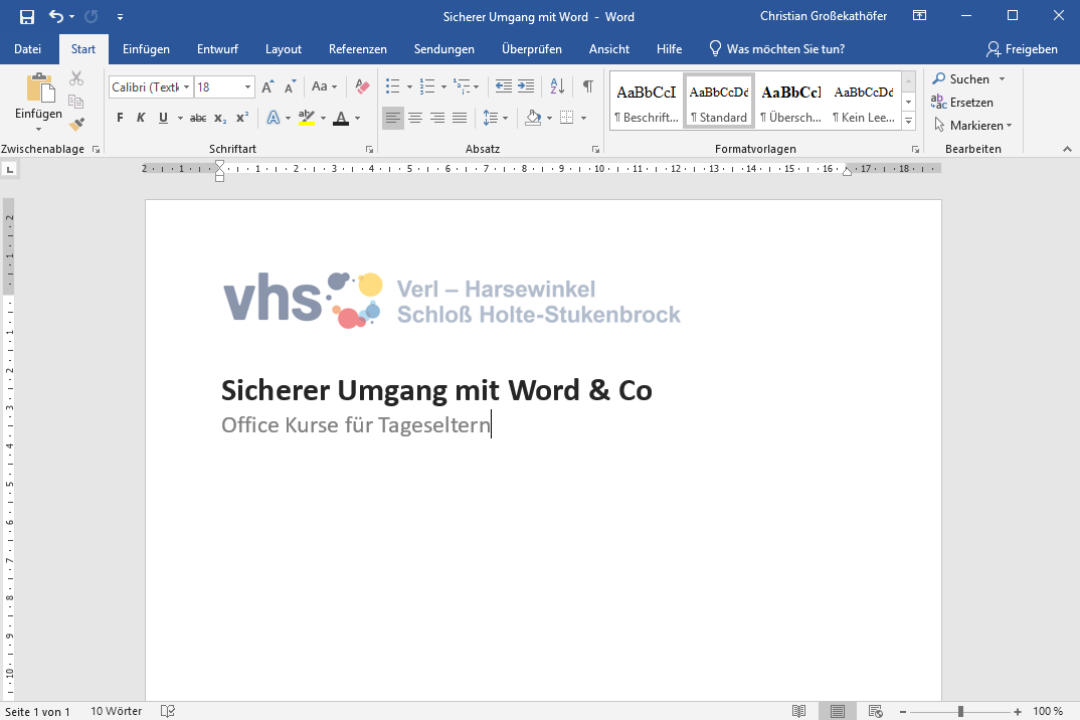
Task: Apply the Überschrift style
Action: click(x=791, y=101)
